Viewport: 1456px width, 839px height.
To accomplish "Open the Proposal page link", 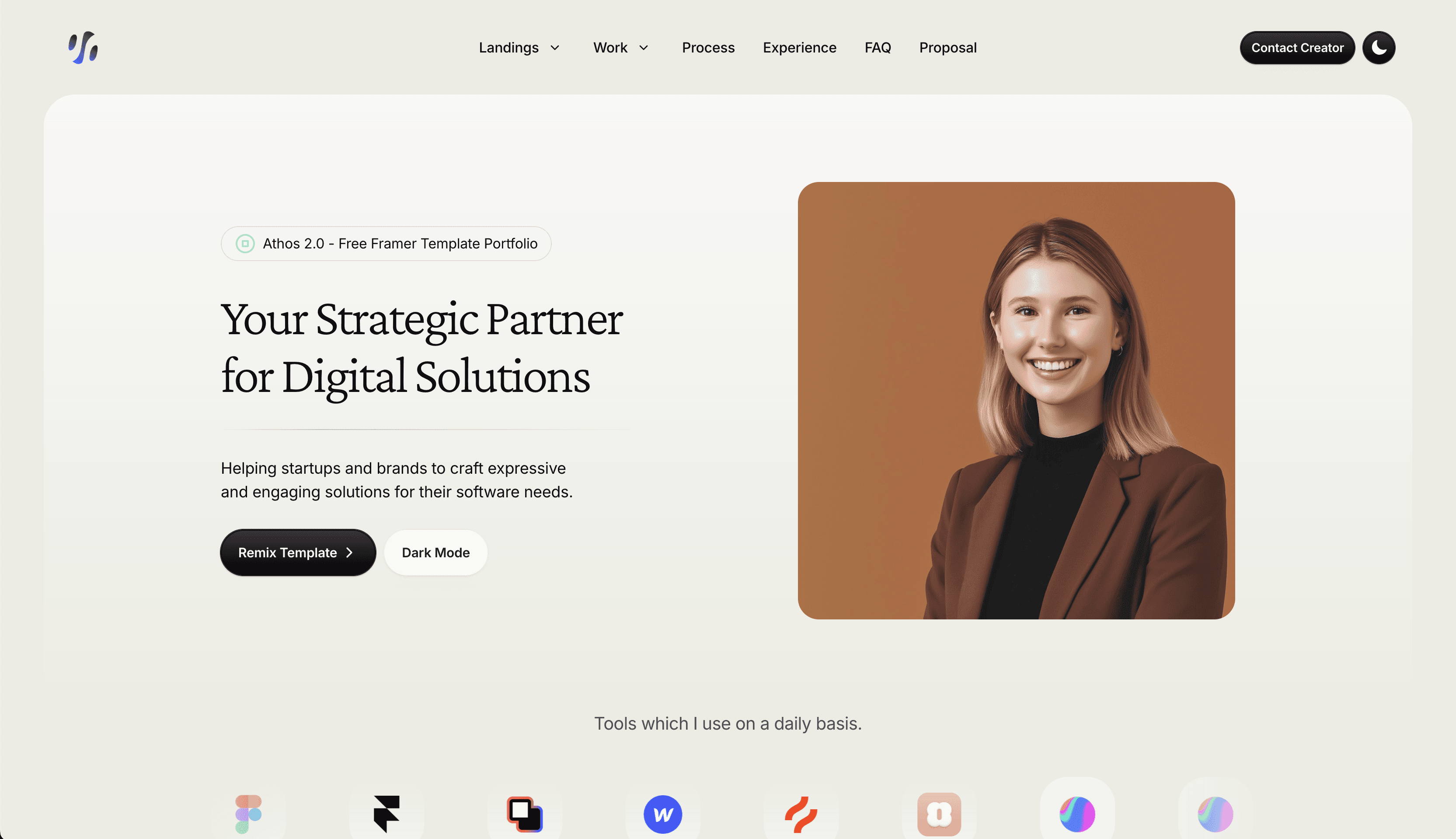I will [947, 47].
